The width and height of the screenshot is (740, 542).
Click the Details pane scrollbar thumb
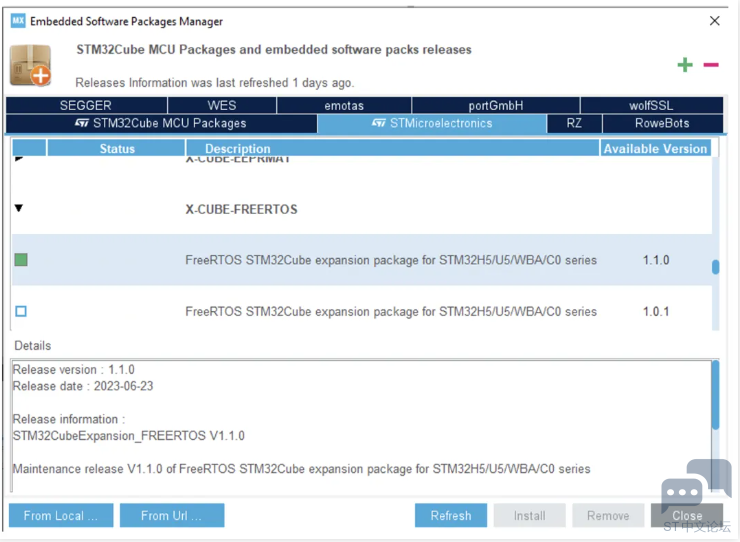(715, 395)
